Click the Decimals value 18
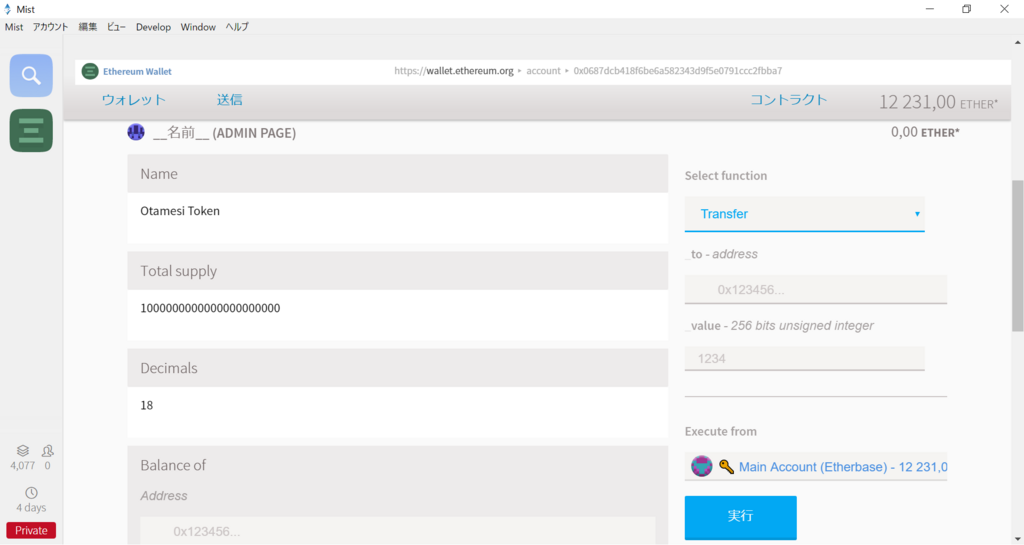This screenshot has height=545, width=1024. click(146, 405)
